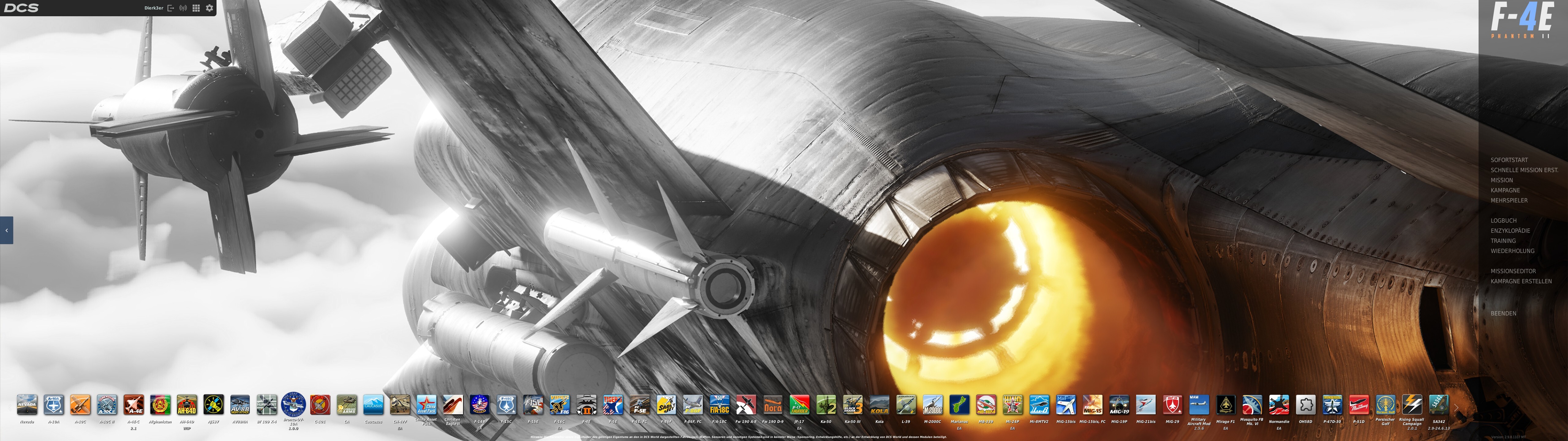
Task: Open the ENZYKLOPÄDIE entry
Action: pyautogui.click(x=1510, y=231)
